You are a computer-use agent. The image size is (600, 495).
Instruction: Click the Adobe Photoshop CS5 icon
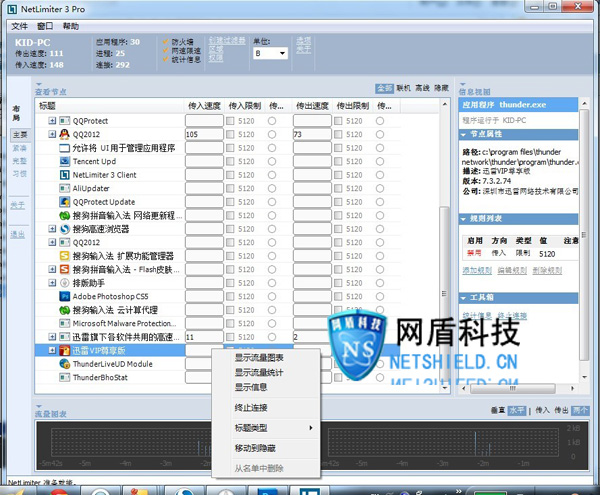click(65, 296)
